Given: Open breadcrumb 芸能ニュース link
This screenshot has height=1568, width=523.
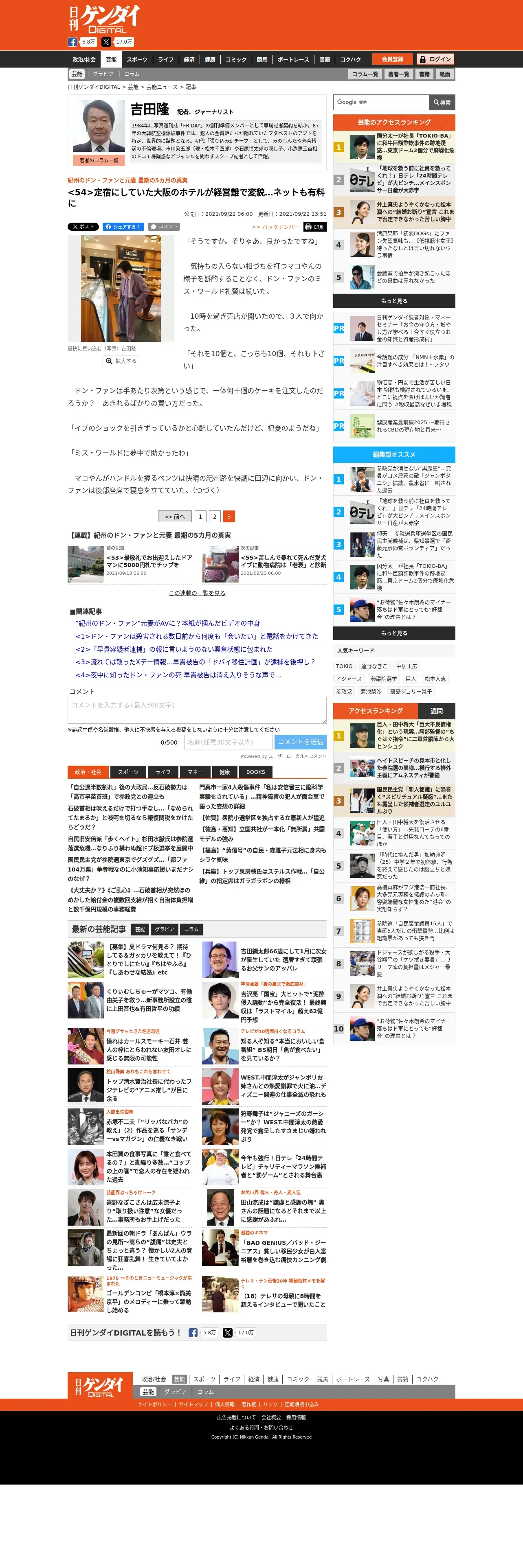Looking at the screenshot, I should [162, 87].
